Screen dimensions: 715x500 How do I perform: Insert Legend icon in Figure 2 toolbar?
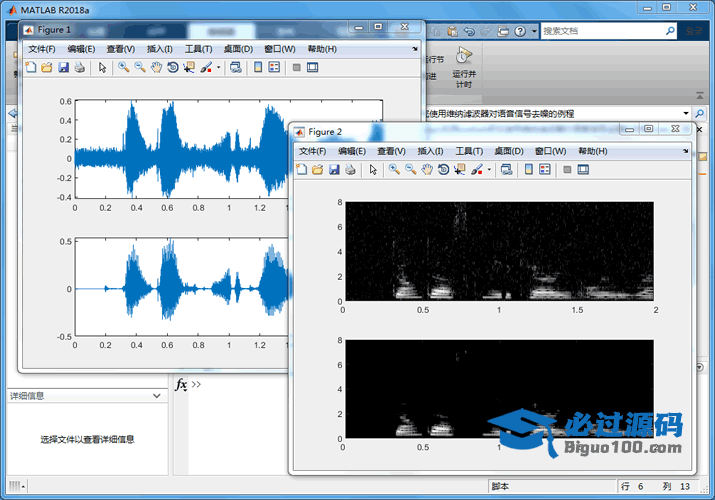point(545,170)
